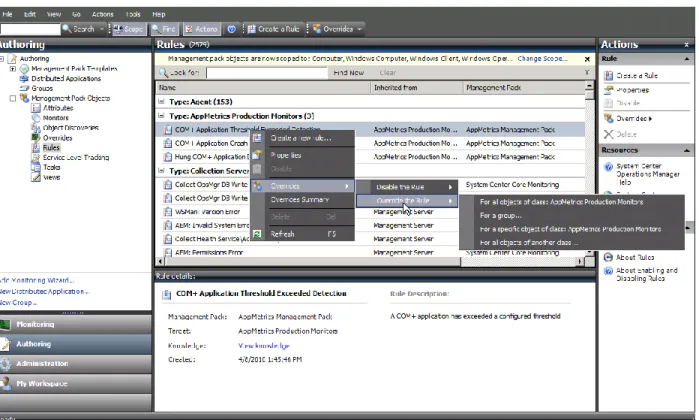Click the Clear button
The height and width of the screenshot is (420, 699).
[387, 73]
